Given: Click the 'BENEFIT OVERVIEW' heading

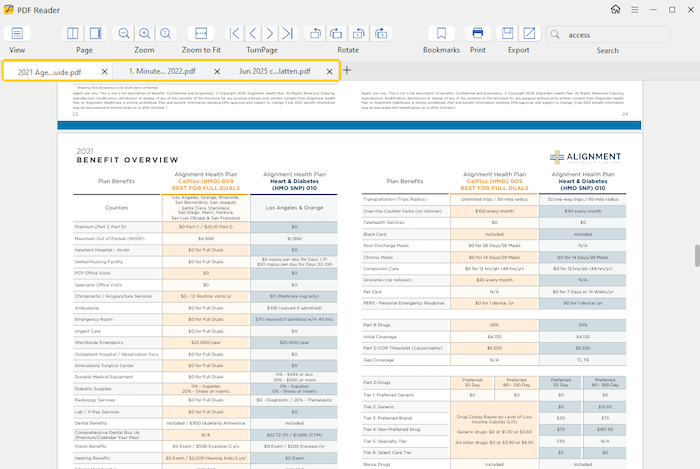Looking at the screenshot, I should [x=128, y=160].
